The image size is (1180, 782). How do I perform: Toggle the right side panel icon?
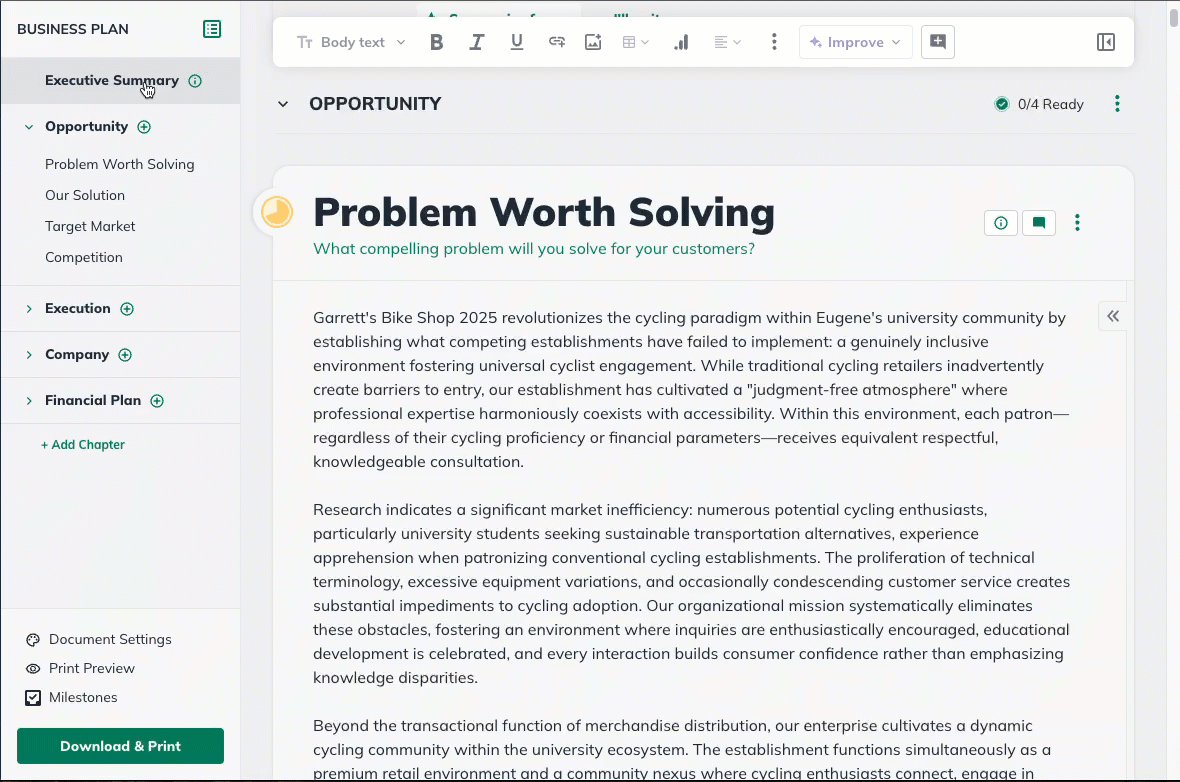(1105, 42)
